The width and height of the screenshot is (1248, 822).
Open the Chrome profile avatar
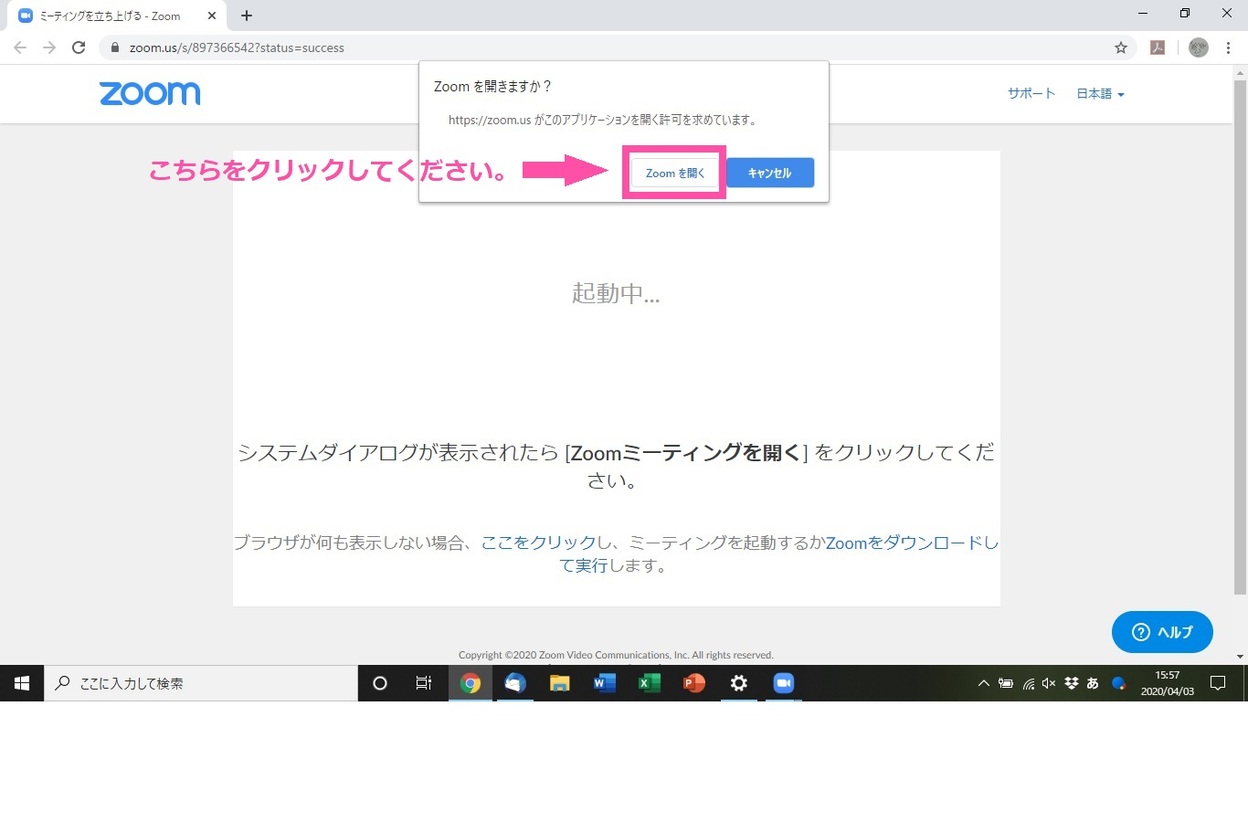click(x=1198, y=47)
